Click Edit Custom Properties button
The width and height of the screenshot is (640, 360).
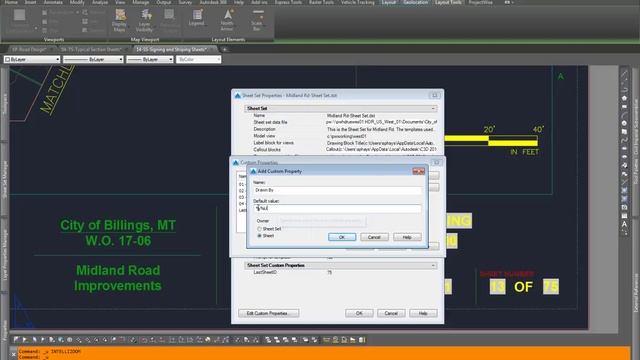point(269,313)
